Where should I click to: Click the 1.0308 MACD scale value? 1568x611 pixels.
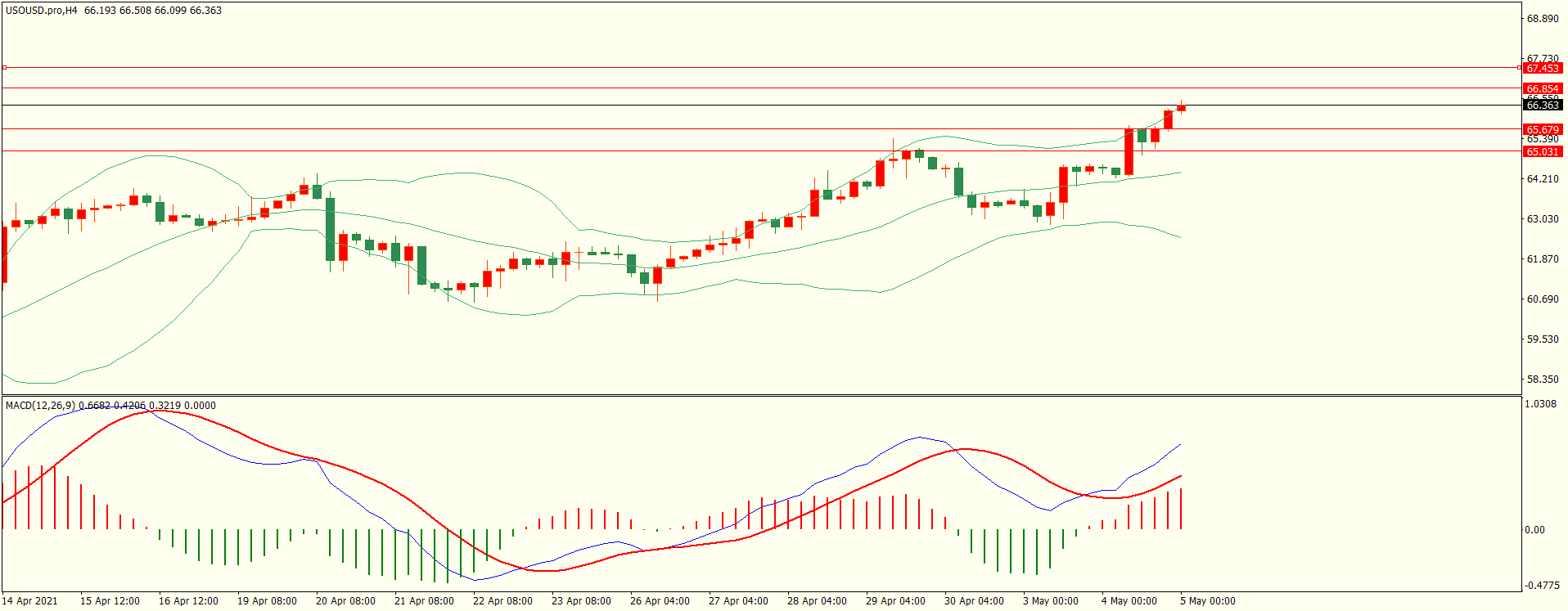tap(1542, 404)
